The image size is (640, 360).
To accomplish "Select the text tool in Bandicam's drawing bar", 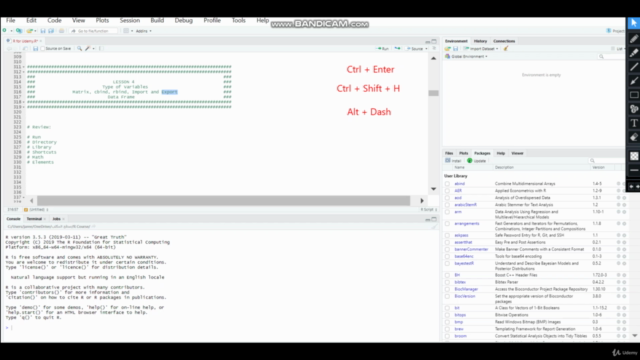I will (634, 123).
